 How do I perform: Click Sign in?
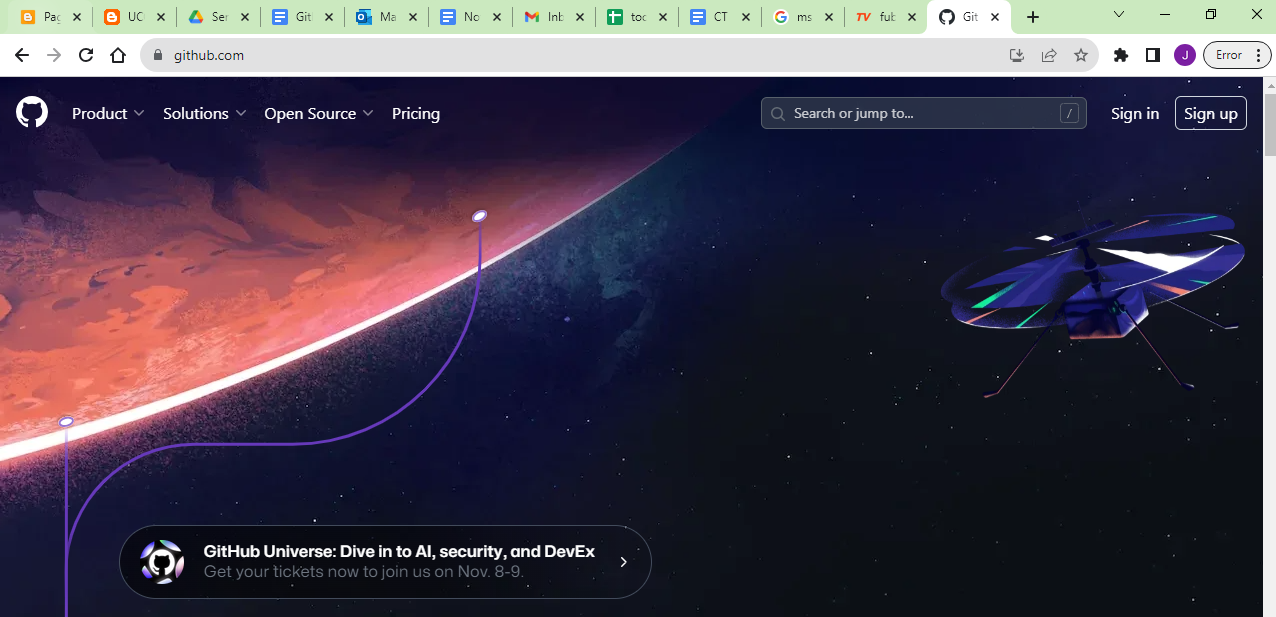pos(1135,113)
